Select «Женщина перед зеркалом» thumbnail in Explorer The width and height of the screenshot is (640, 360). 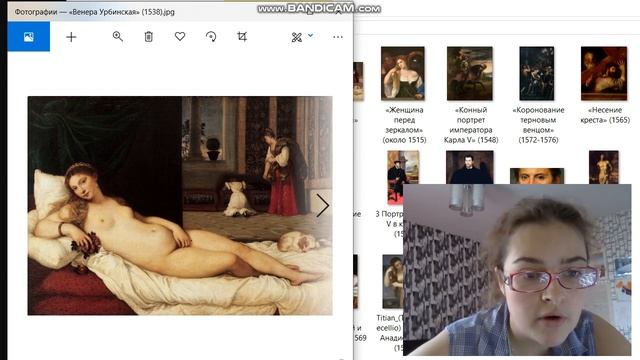click(403, 73)
